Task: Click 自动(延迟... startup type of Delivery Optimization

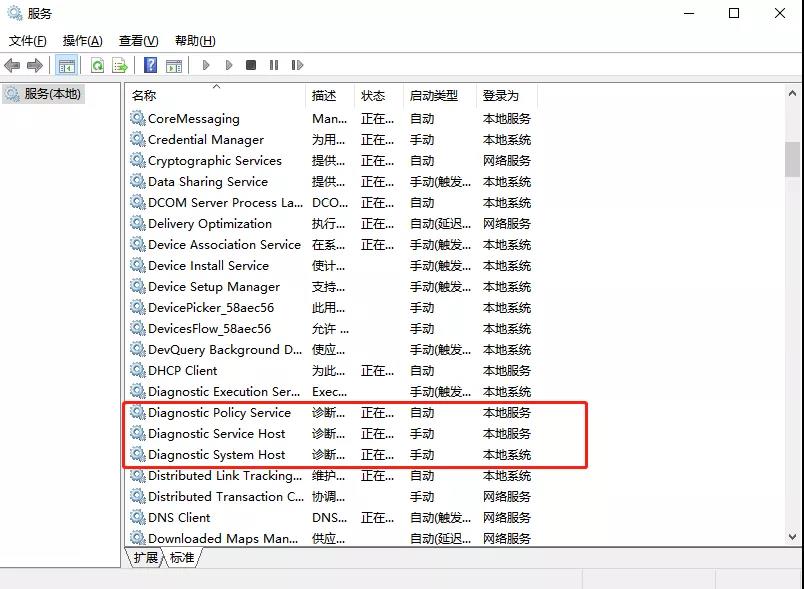Action: pos(440,224)
